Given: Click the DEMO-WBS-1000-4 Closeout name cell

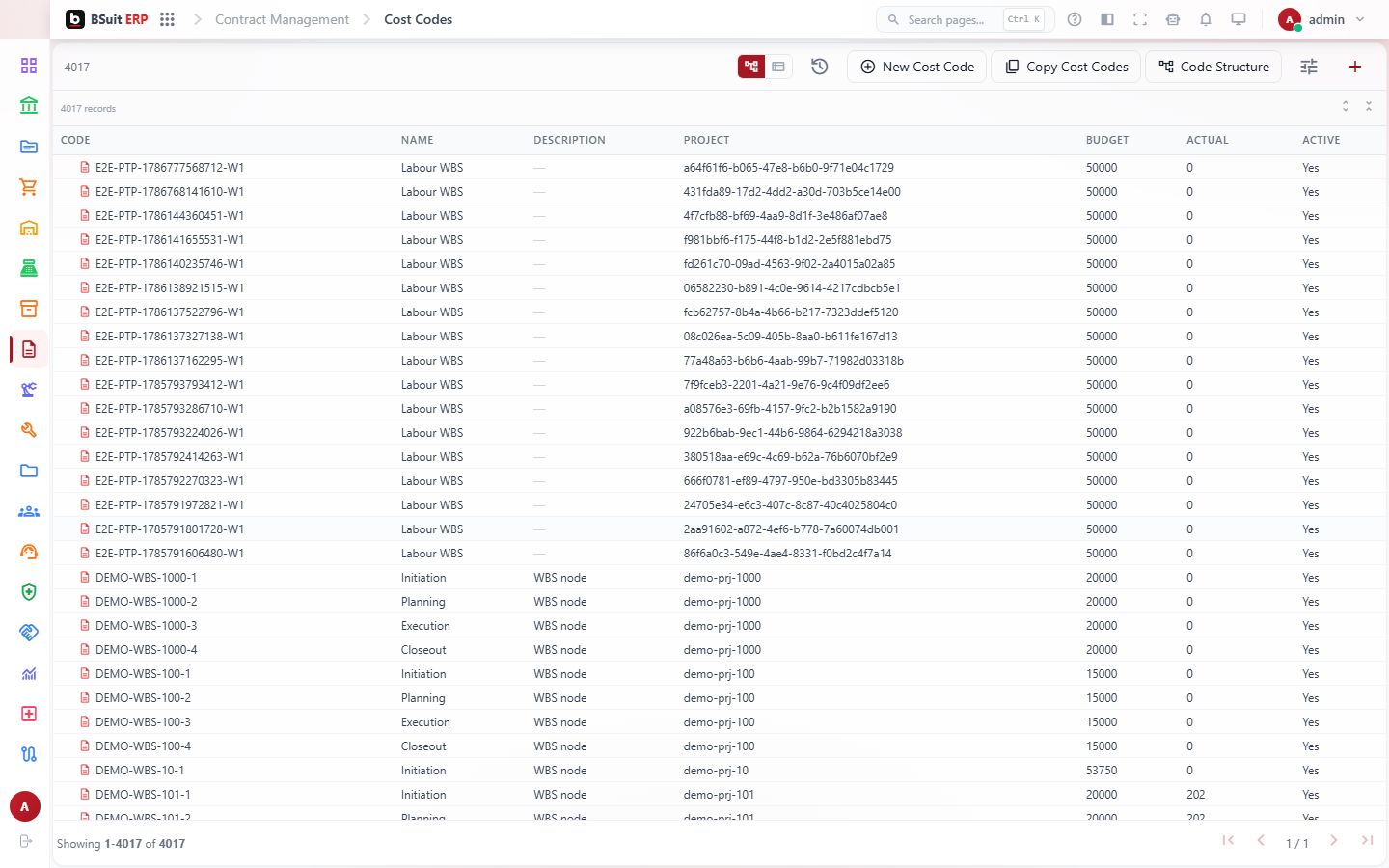Looking at the screenshot, I should click(x=423, y=649).
